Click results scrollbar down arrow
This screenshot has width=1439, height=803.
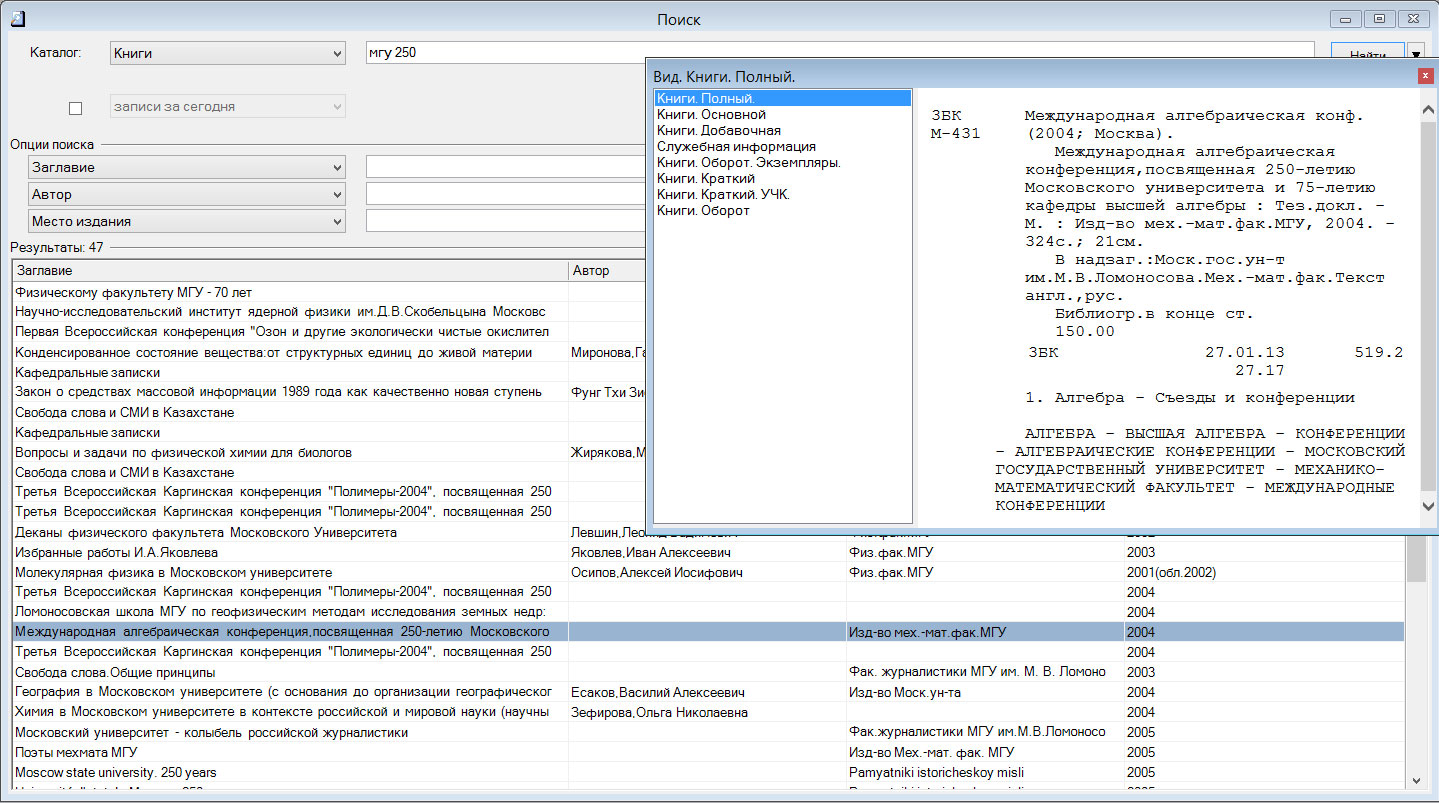[1415, 780]
